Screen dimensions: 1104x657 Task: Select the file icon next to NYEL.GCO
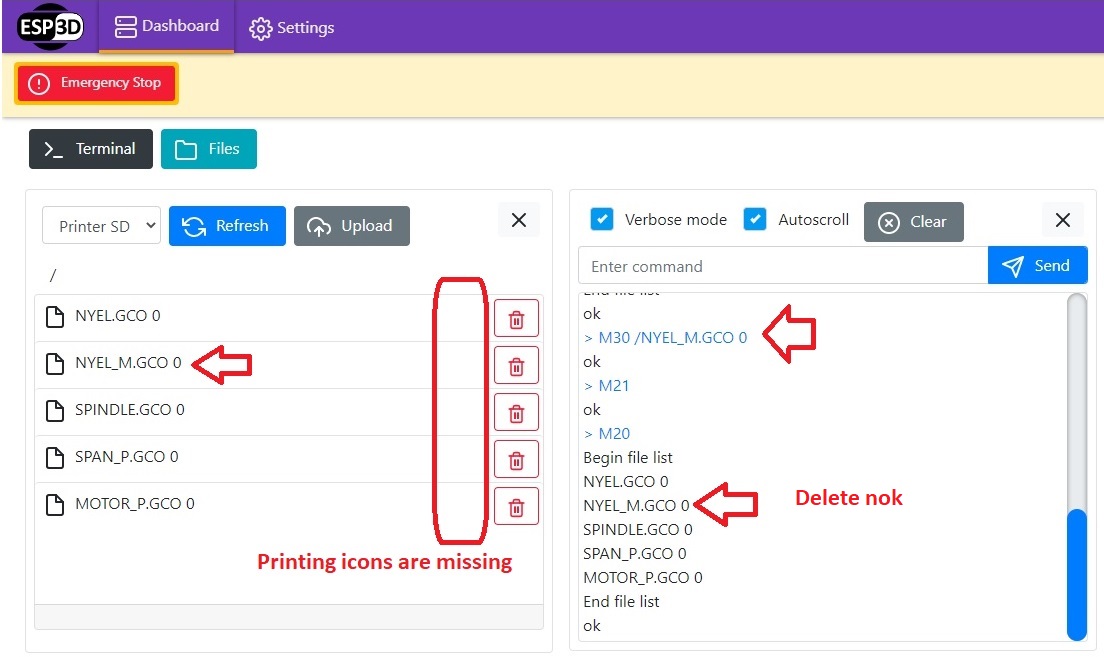55,315
